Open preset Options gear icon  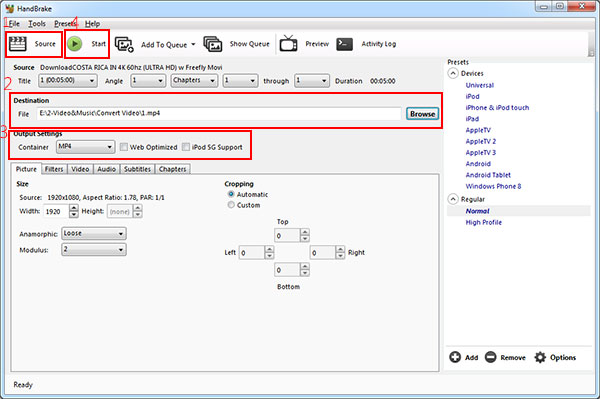(540, 357)
